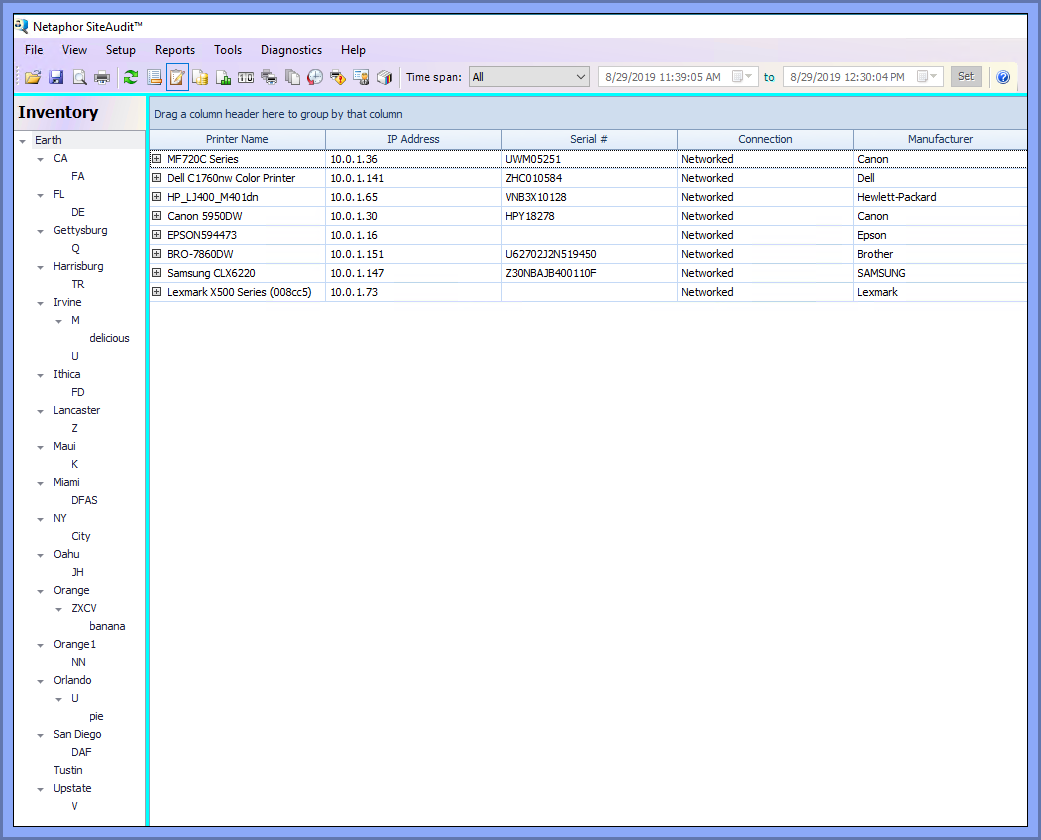Open Print Preview from the toolbar

(79, 77)
